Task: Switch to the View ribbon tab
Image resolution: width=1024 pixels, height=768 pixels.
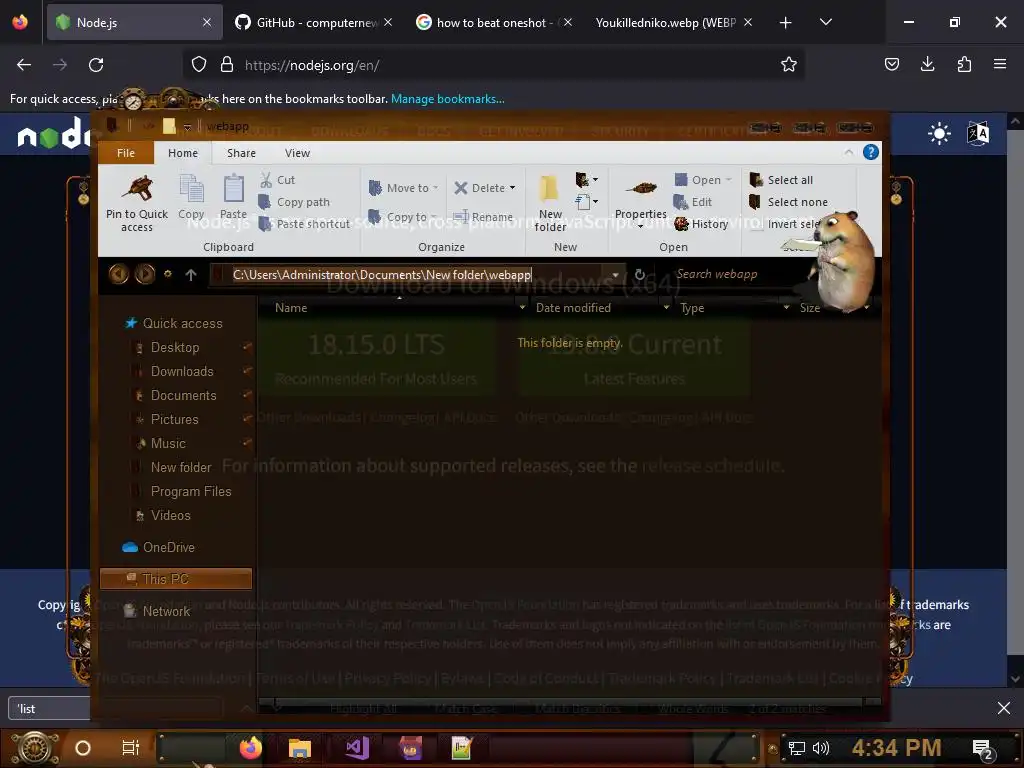Action: click(297, 153)
